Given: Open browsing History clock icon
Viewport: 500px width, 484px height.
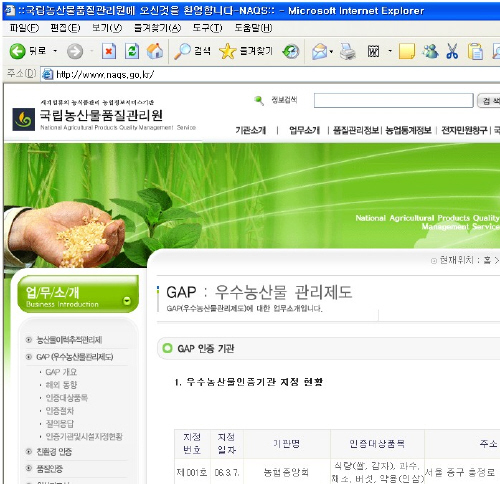Looking at the screenshot, I should [291, 51].
